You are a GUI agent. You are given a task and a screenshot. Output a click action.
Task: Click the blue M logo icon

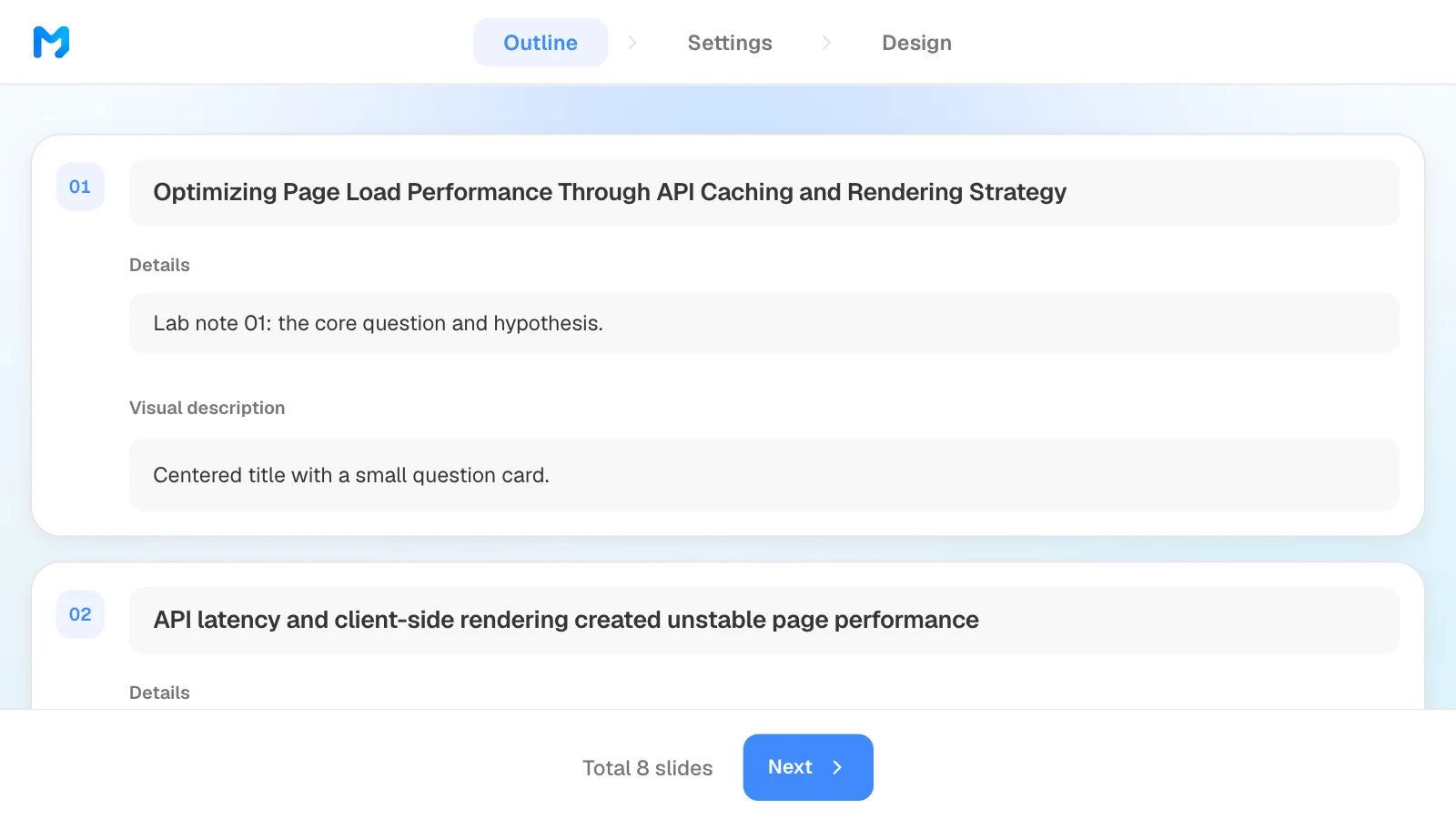[51, 42]
